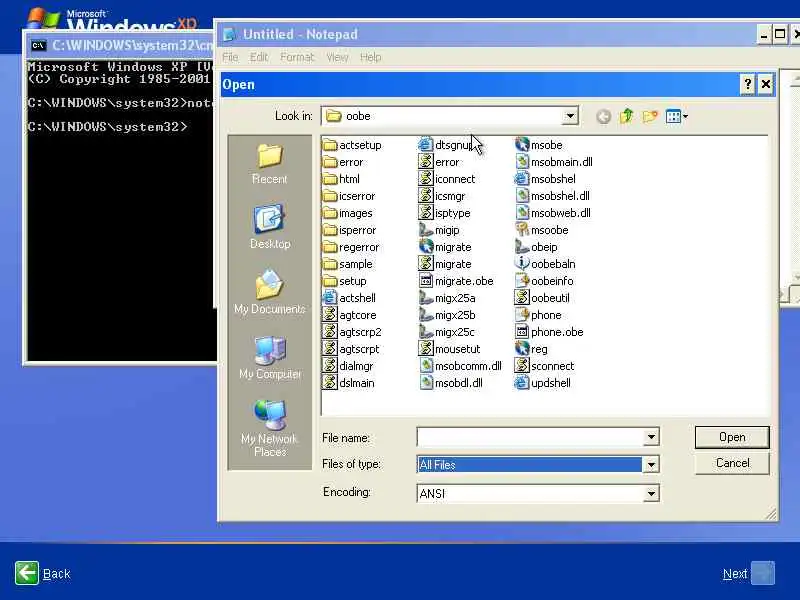Go to Desktop in places bar
The image size is (800, 600).
[269, 227]
